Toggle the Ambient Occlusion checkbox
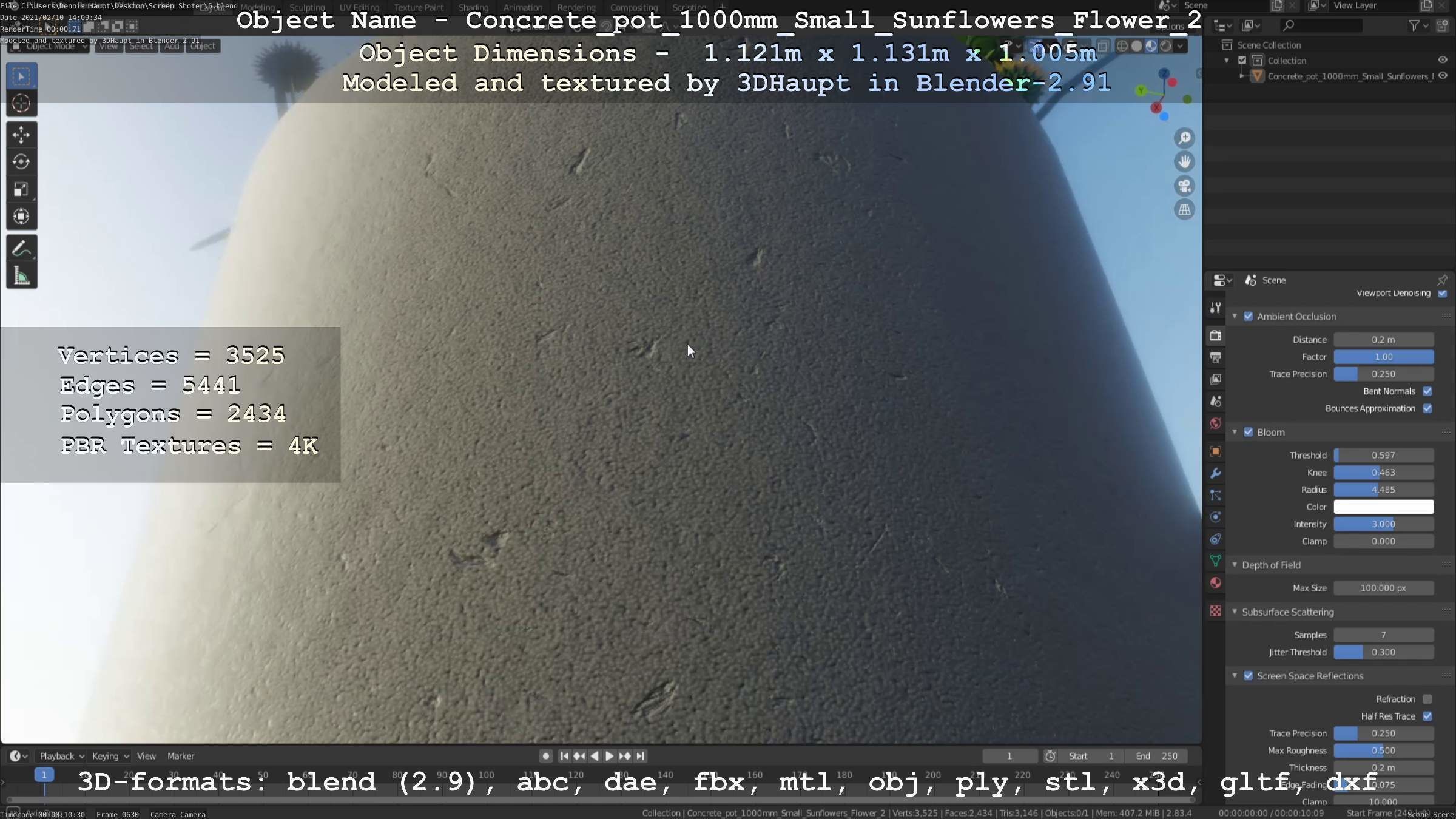Screen dimensions: 1456x819 [1249, 317]
